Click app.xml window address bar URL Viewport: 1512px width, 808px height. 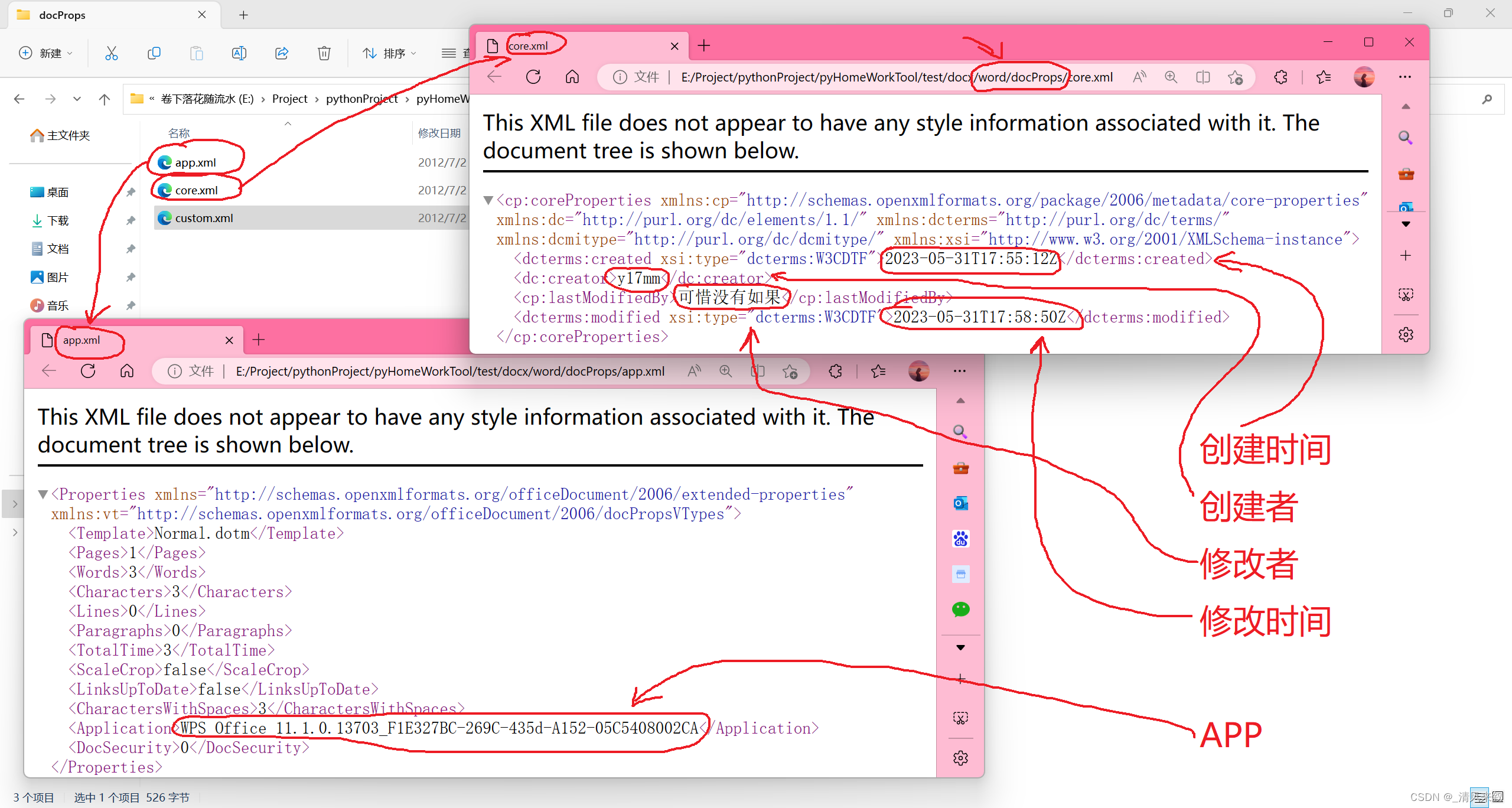[x=450, y=371]
